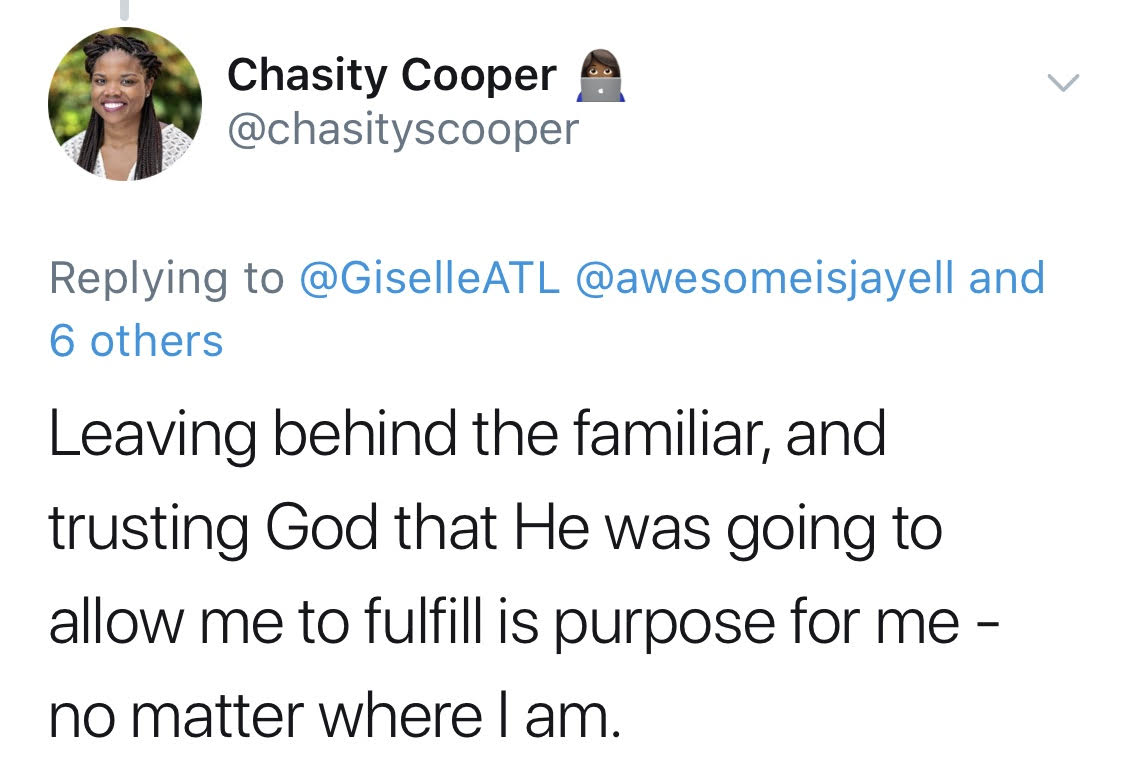Open the Chasity Cooper display name
The height and width of the screenshot is (767, 1125).
(391, 76)
